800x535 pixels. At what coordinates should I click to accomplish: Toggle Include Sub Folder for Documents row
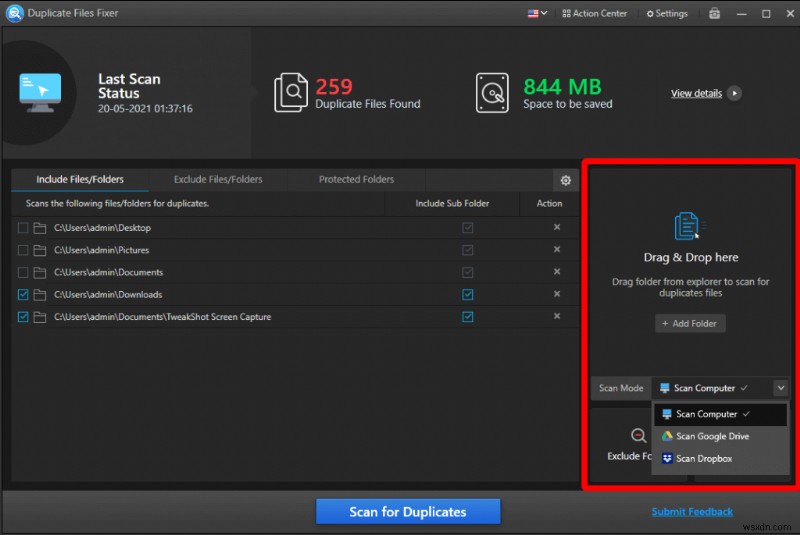point(467,272)
